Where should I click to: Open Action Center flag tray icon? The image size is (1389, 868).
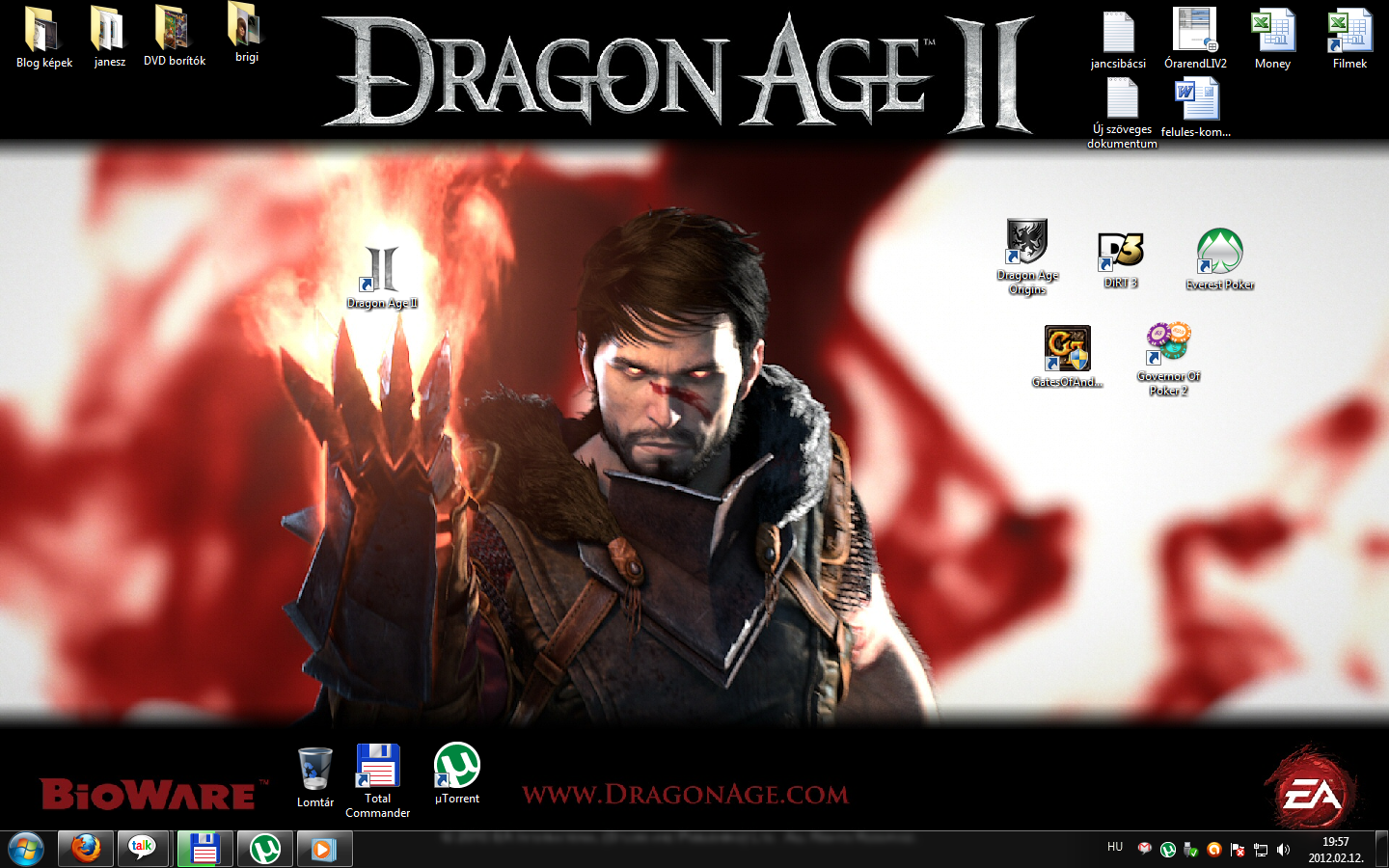[1237, 850]
